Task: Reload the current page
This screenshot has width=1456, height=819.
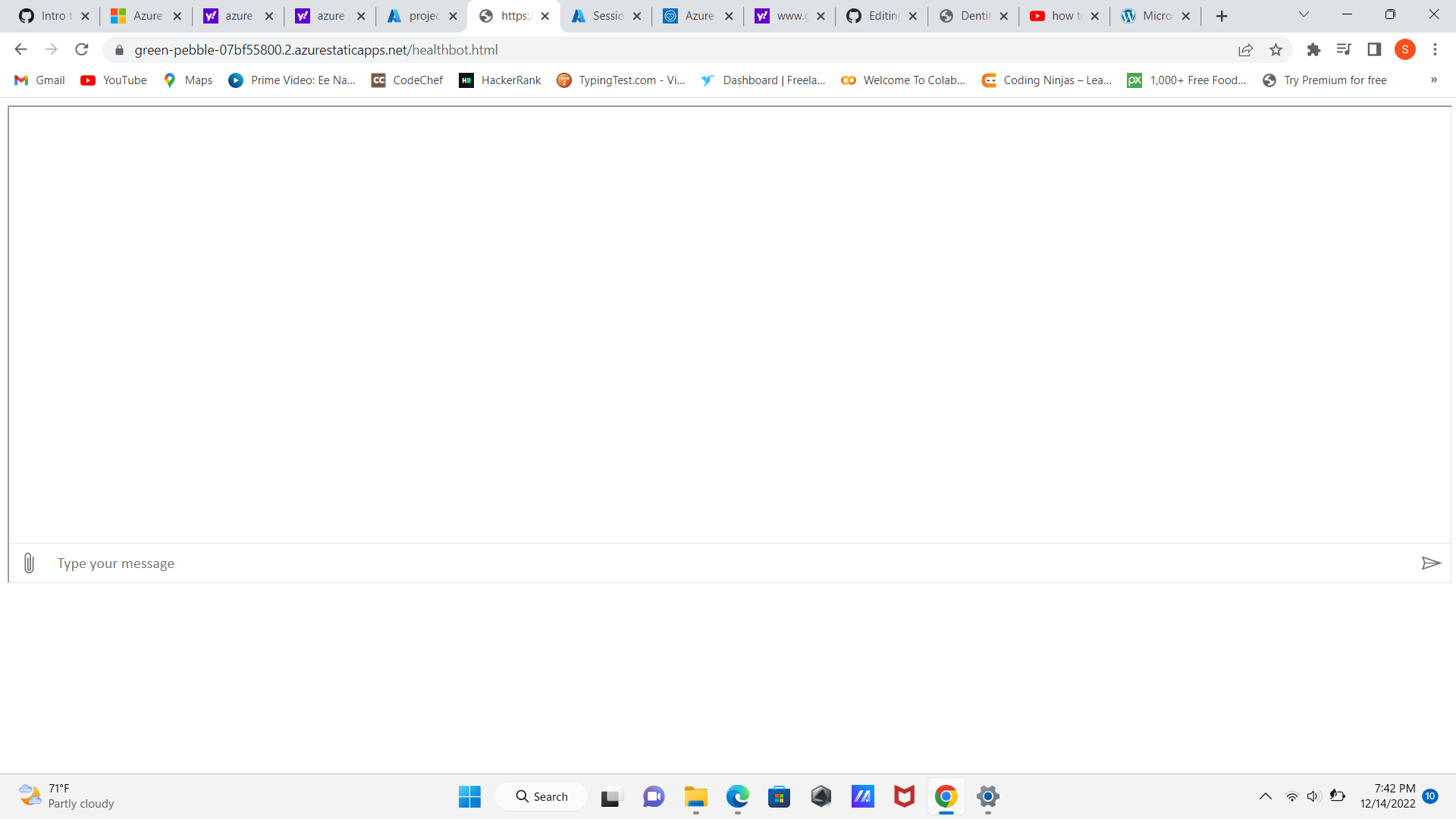Action: tap(82, 50)
